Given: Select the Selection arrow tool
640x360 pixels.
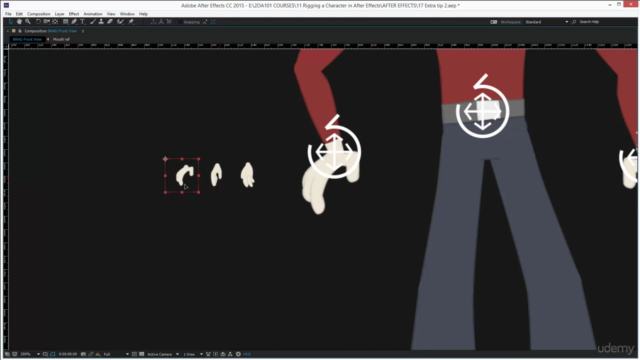Looking at the screenshot, I should point(11,22).
